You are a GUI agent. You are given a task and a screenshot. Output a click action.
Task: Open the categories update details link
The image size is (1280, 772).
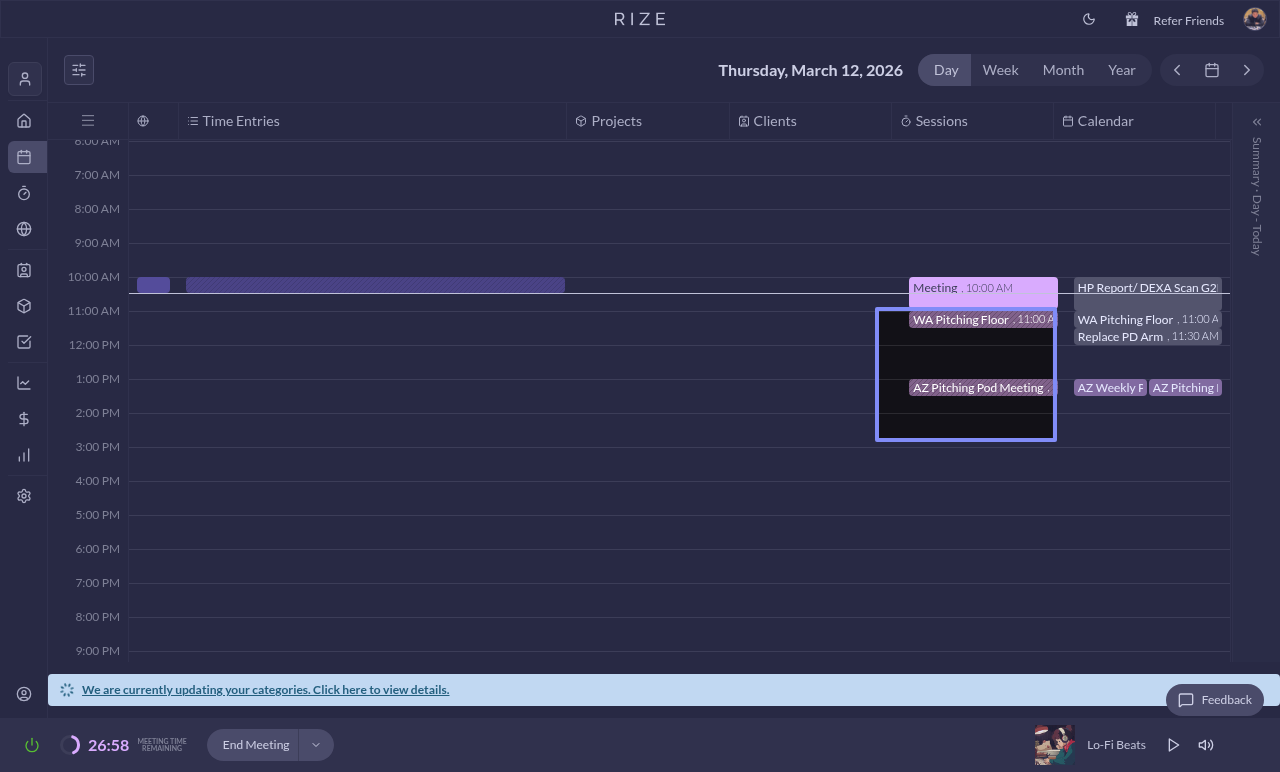265,690
